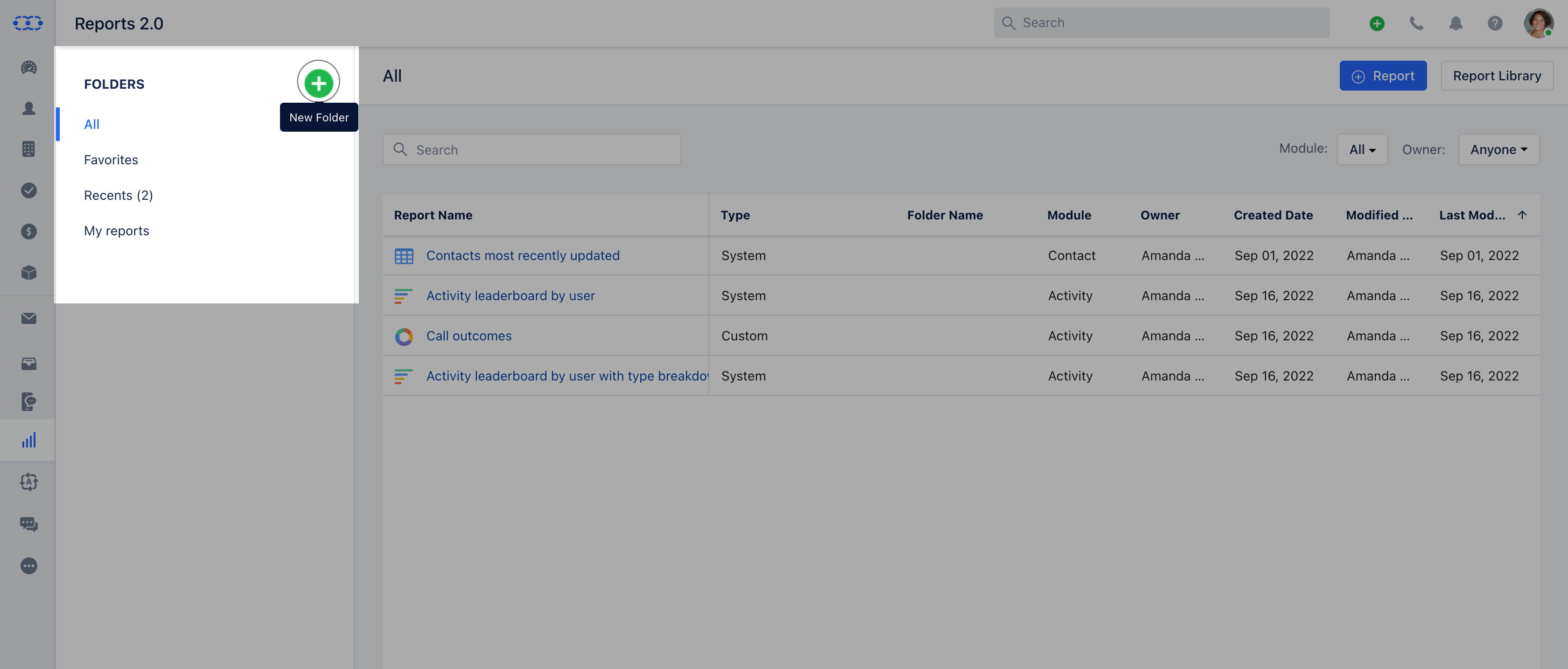The image size is (1568, 669).
Task: Sort by Module column header
Action: (x=1069, y=215)
